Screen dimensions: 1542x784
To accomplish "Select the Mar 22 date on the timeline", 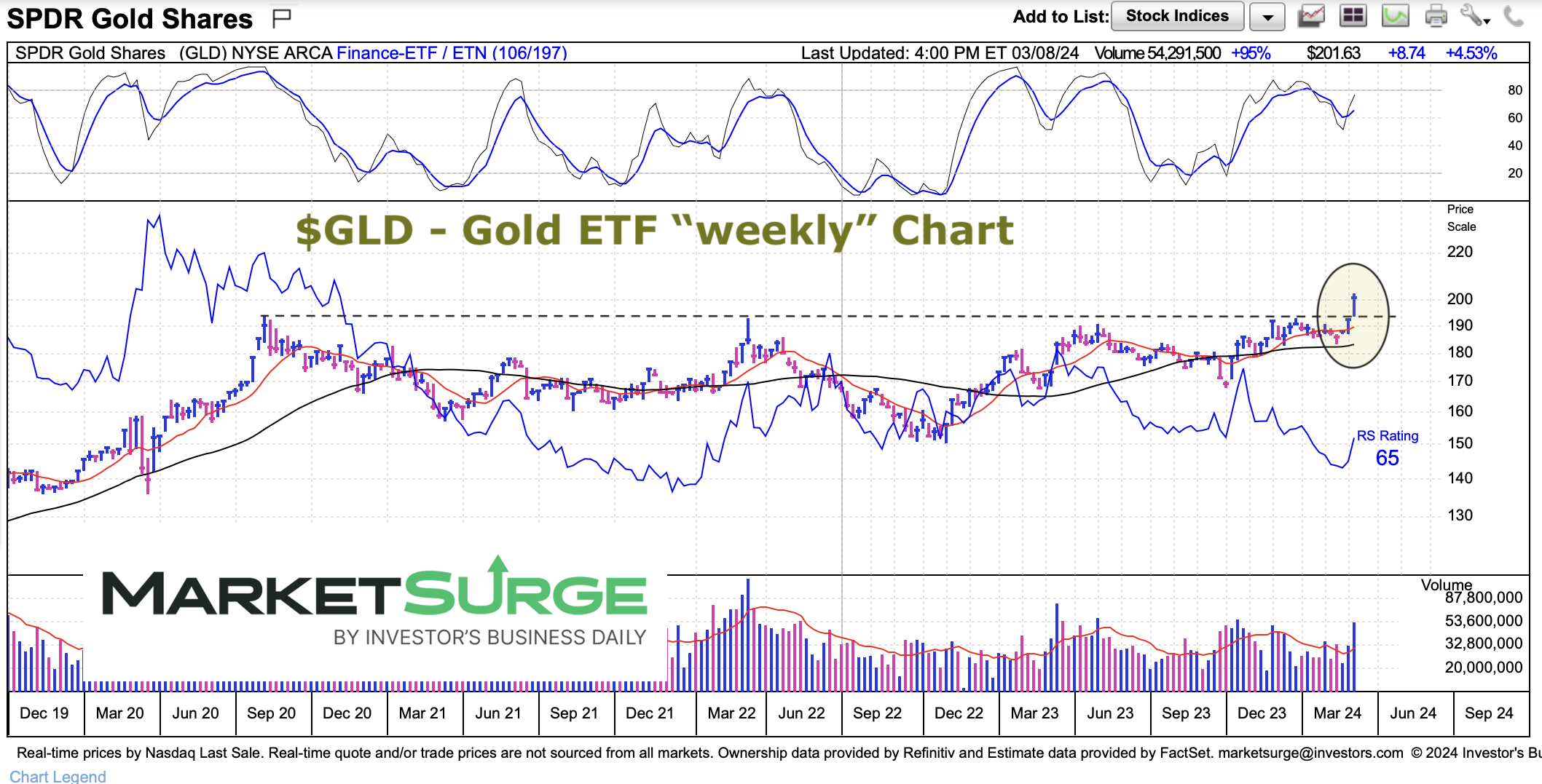I will pyautogui.click(x=732, y=713).
